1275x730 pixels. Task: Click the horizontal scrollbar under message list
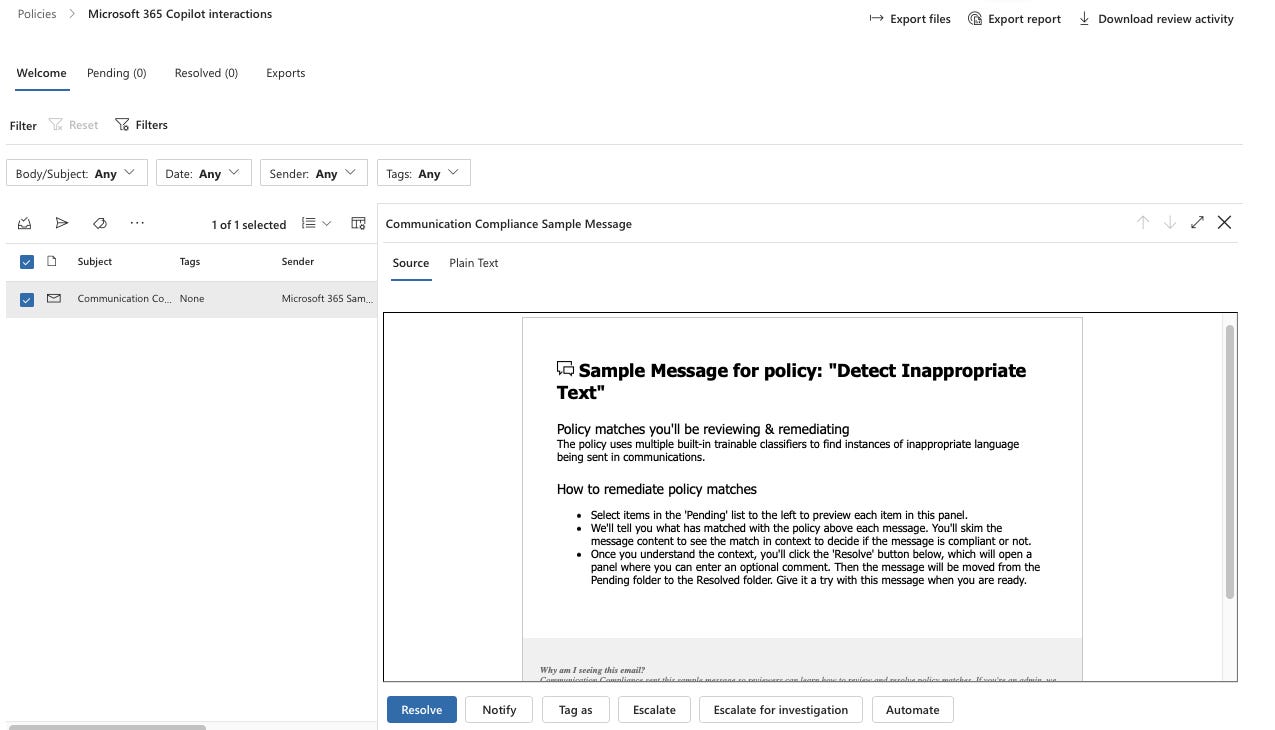click(107, 727)
